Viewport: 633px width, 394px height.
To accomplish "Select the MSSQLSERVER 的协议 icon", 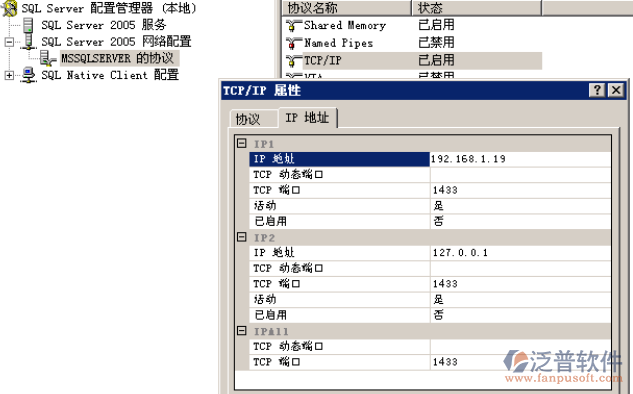I will [48, 59].
